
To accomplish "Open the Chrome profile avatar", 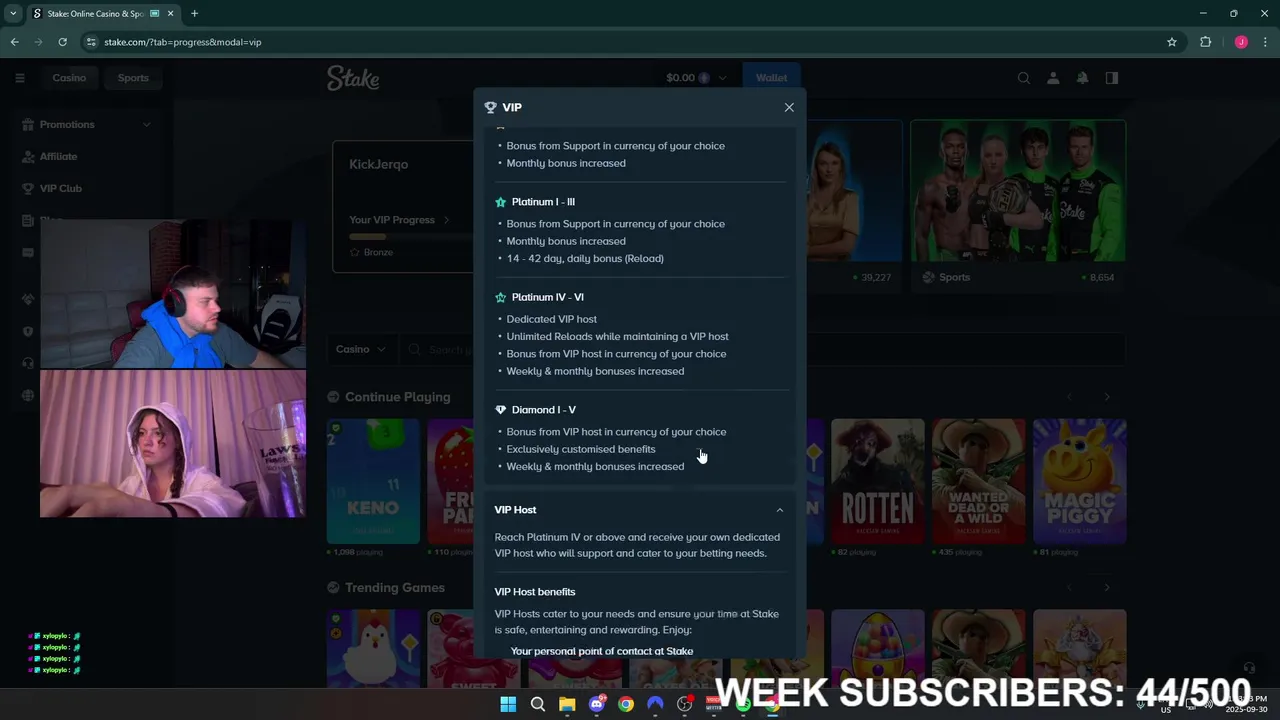I will pyautogui.click(x=1241, y=42).
